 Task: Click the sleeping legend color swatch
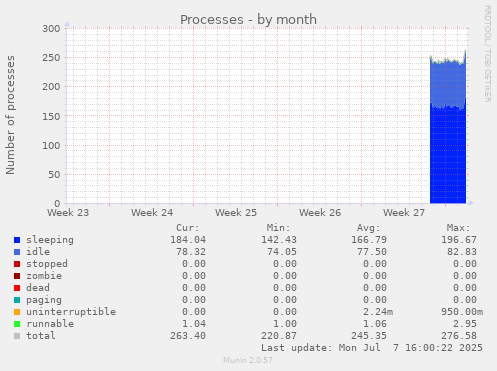tap(17, 240)
